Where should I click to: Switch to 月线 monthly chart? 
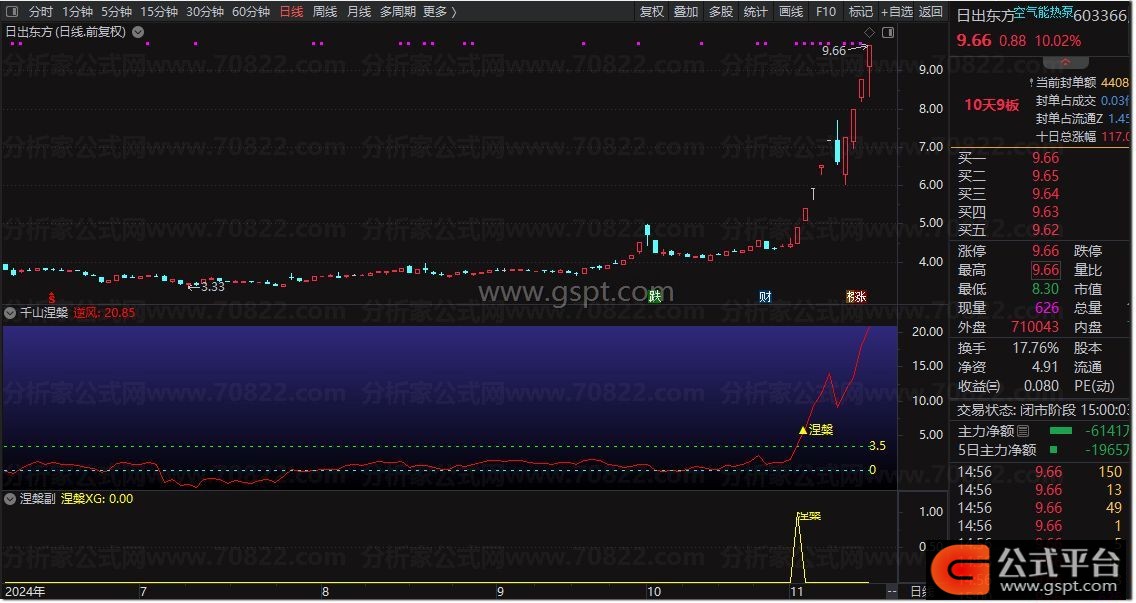point(359,12)
